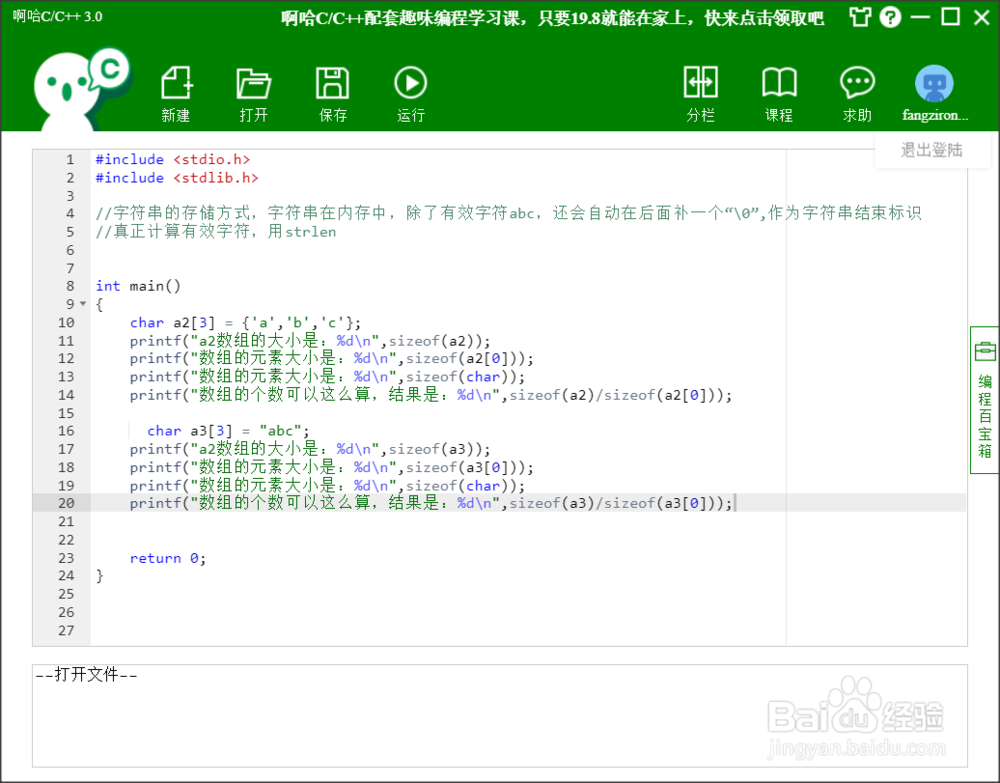
Task: Open the 编程百宝箱 side panel
Action: [x=985, y=400]
